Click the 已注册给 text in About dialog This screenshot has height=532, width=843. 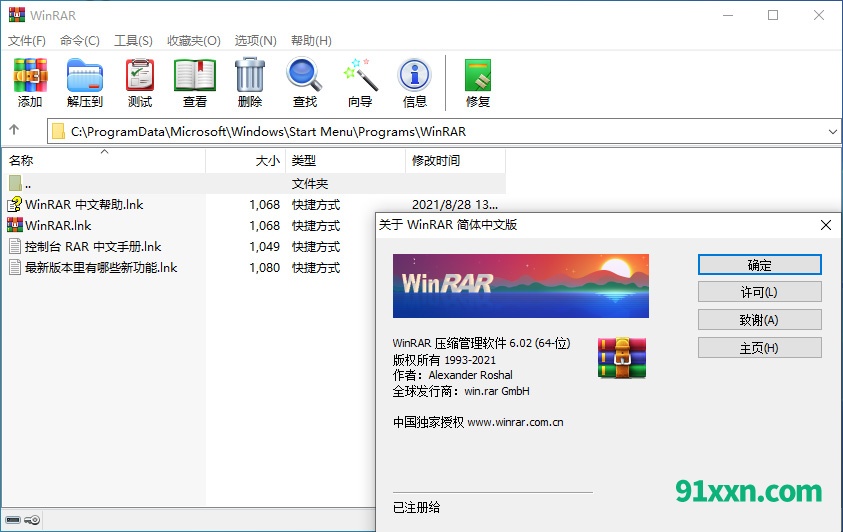(x=417, y=507)
